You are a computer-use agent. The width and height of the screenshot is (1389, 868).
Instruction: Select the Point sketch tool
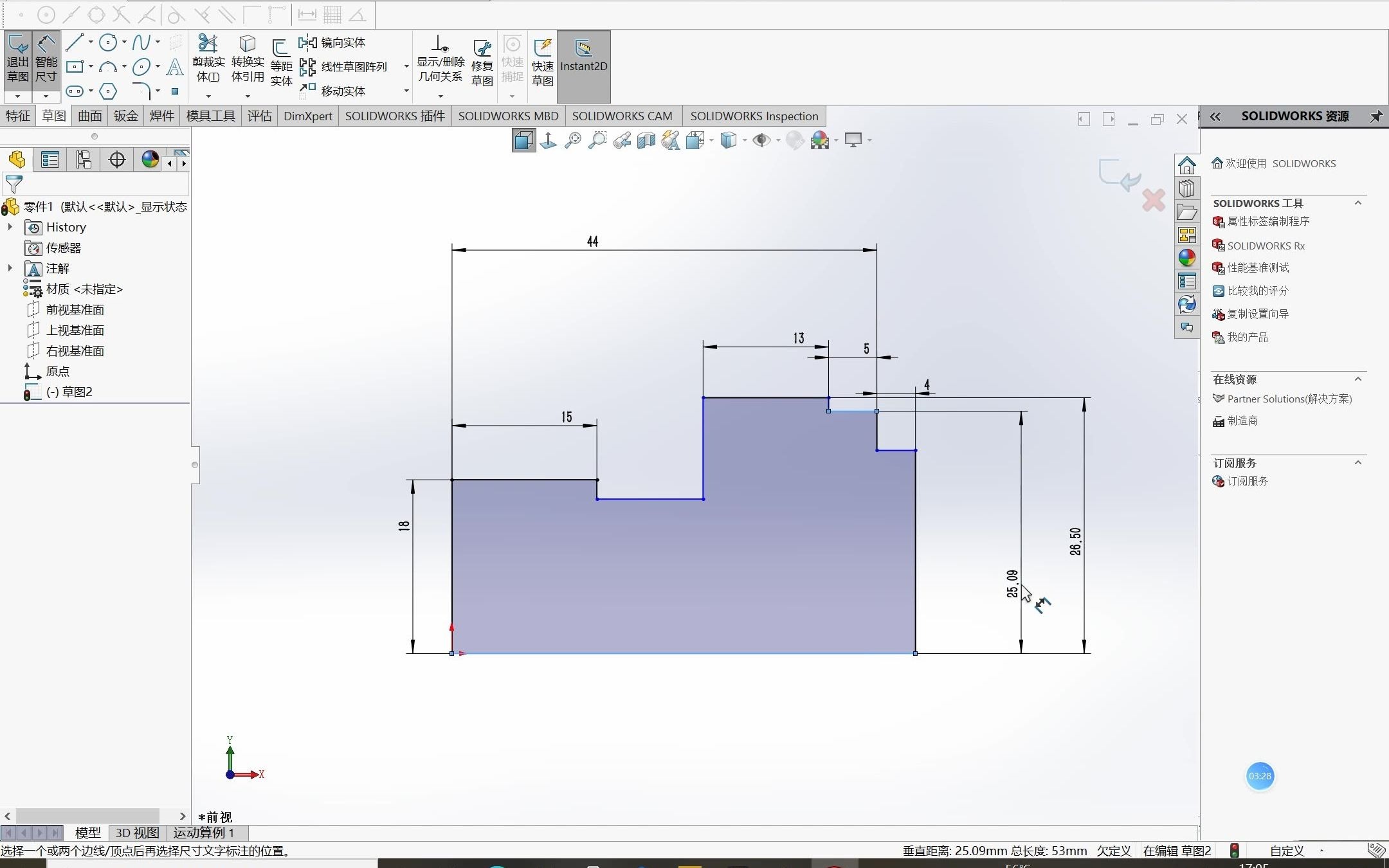[175, 91]
